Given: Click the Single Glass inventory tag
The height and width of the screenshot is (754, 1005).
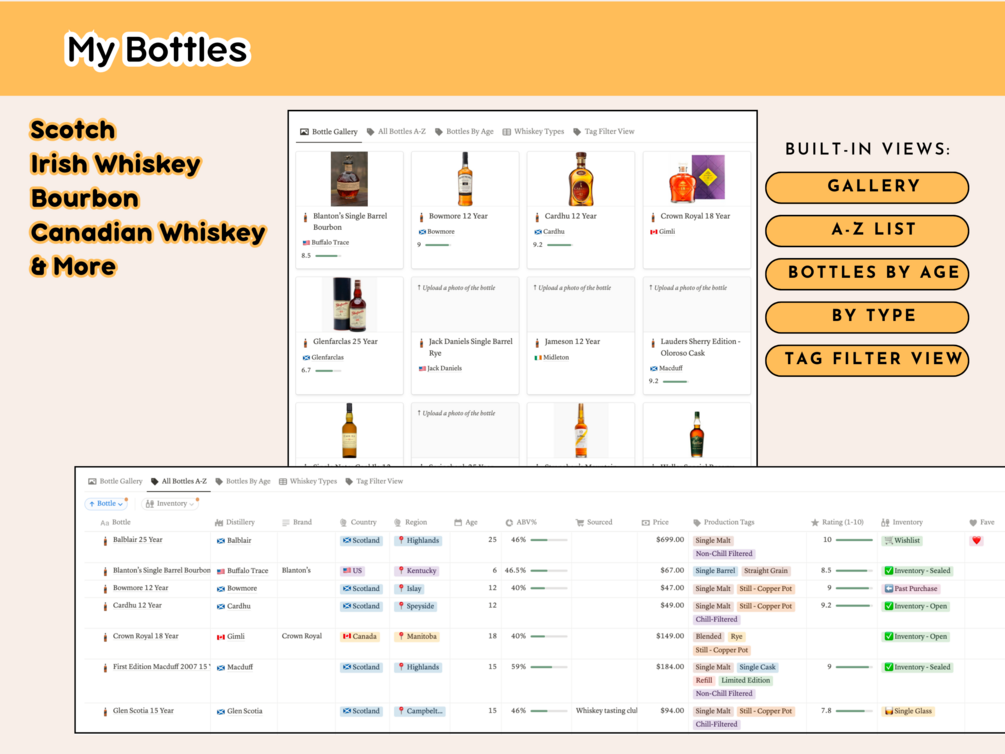Looking at the screenshot, I should 908,711.
